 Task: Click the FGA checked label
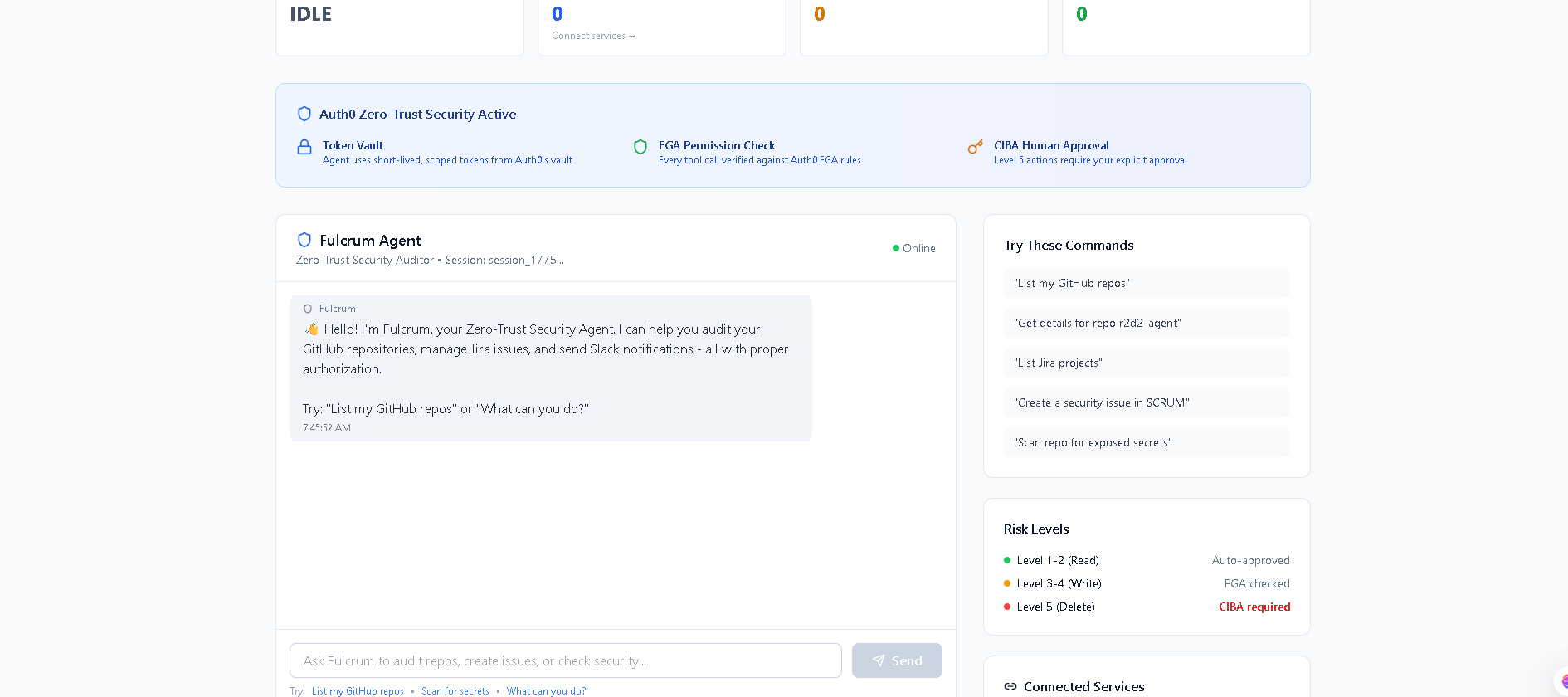pos(1257,583)
